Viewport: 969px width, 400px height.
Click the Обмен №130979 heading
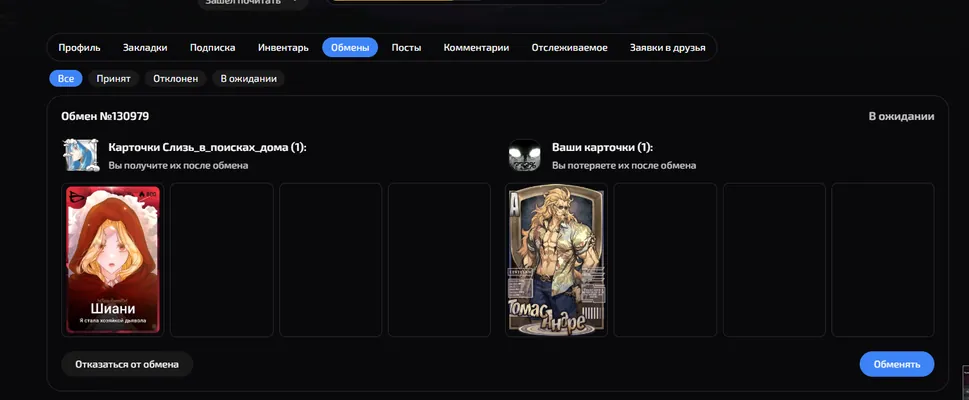click(105, 116)
